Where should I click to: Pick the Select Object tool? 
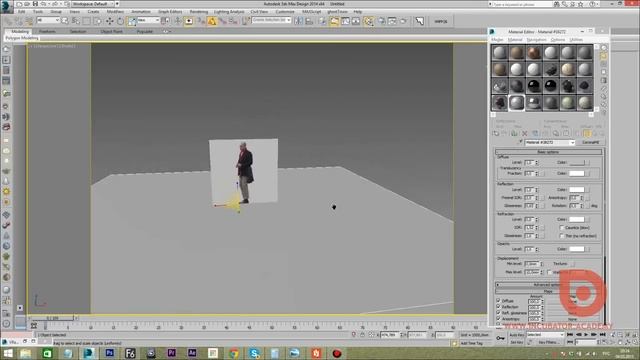coord(64,21)
